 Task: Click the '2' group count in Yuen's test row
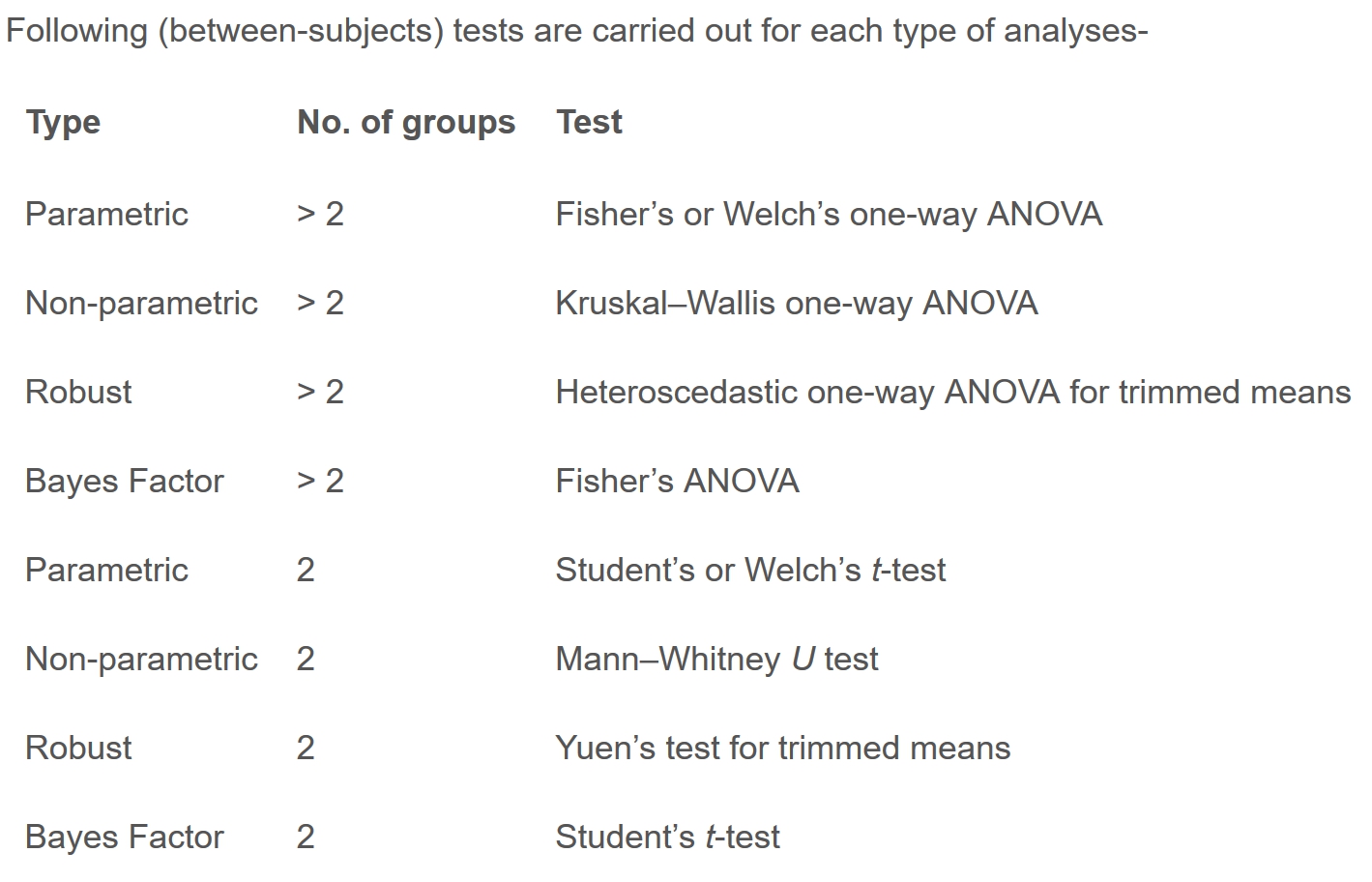(306, 748)
